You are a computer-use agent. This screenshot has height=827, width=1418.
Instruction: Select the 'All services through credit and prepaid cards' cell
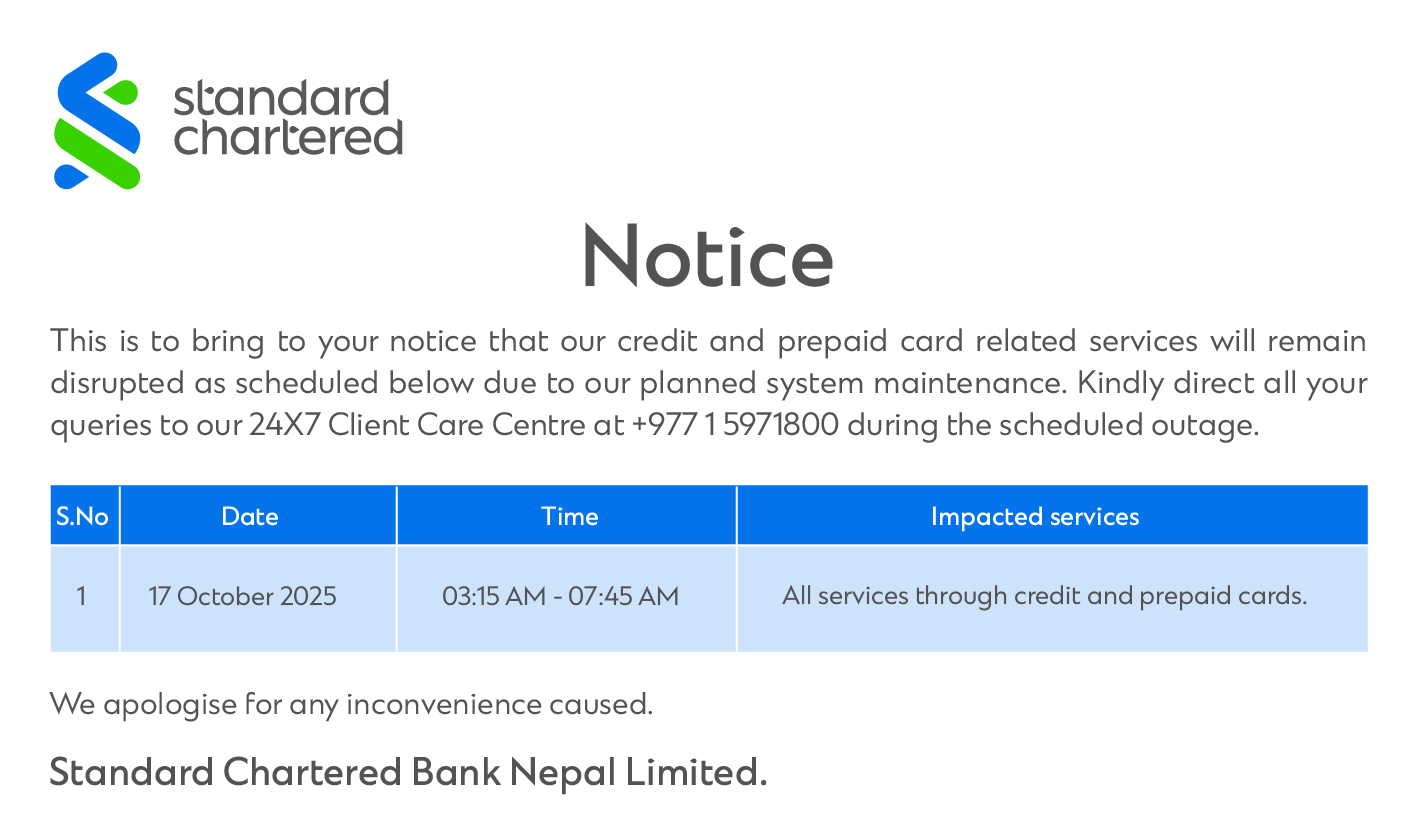click(1044, 597)
